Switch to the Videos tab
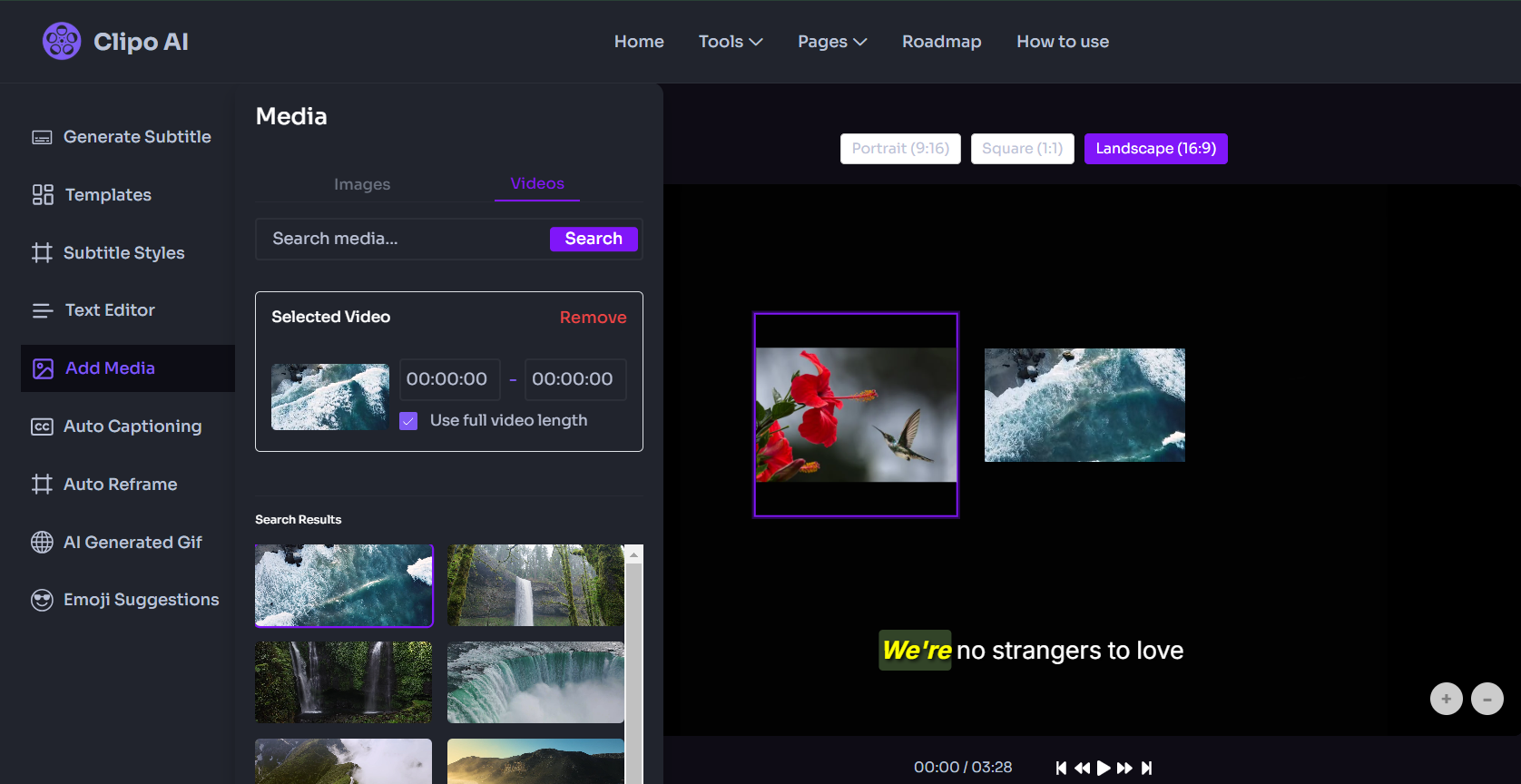Viewport: 1521px width, 784px height. click(537, 183)
